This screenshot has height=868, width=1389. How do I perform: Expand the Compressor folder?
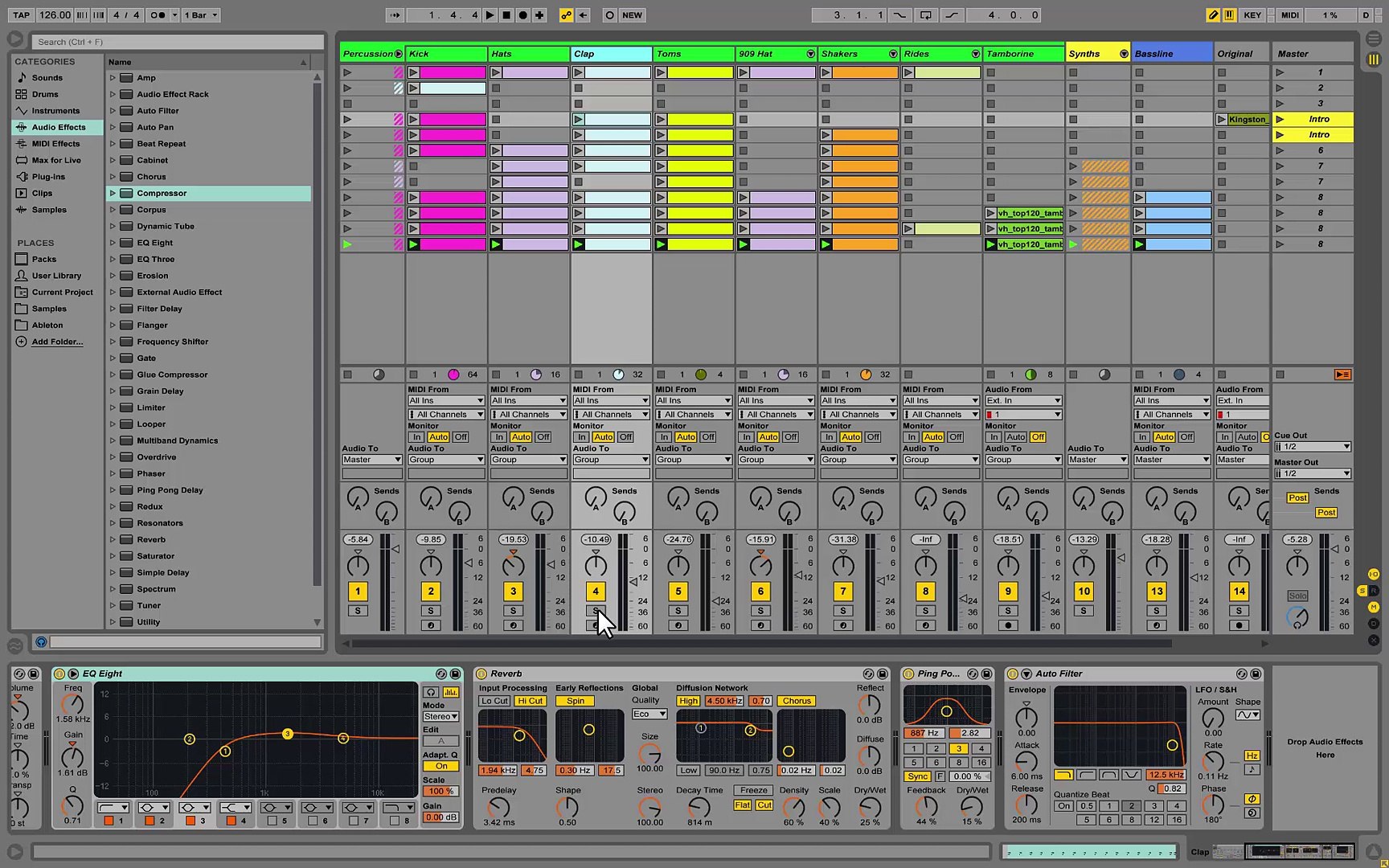[113, 193]
